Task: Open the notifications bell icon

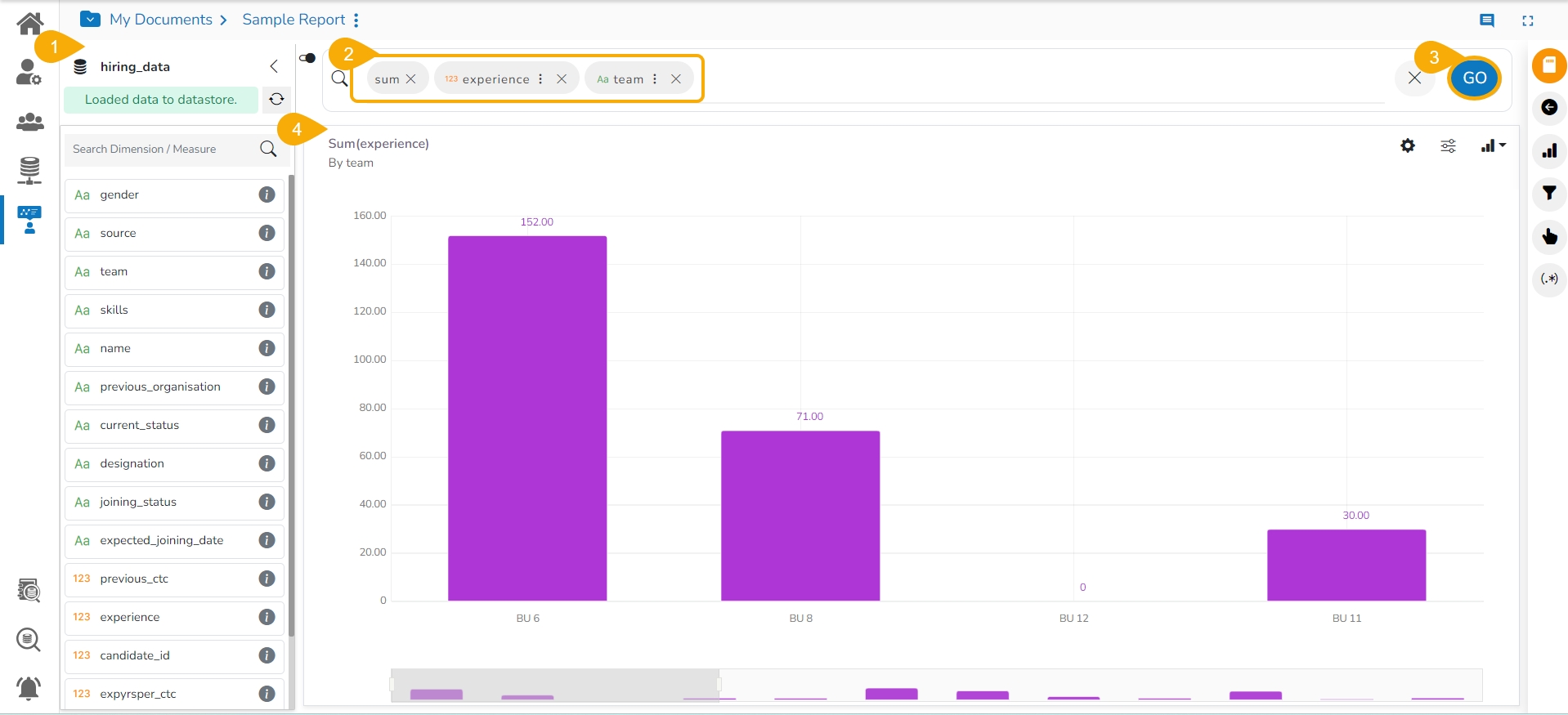Action: tap(29, 688)
